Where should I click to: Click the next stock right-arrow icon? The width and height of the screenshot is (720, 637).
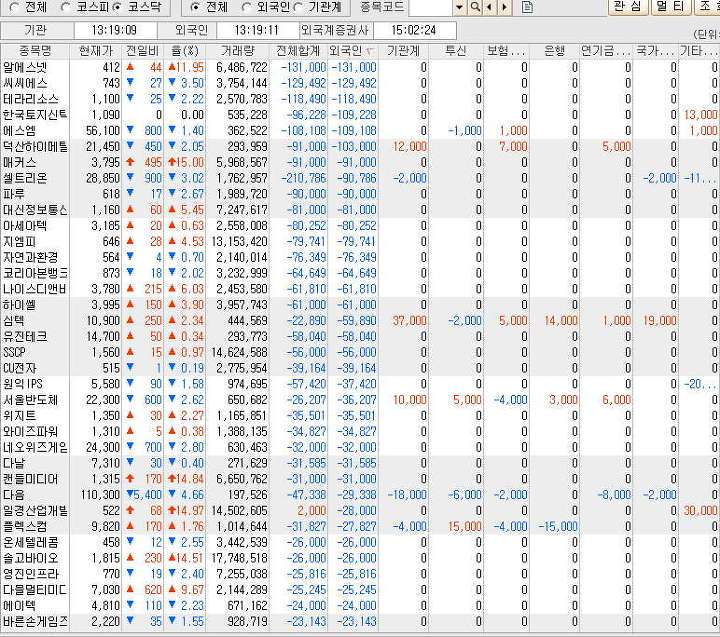(x=505, y=7)
